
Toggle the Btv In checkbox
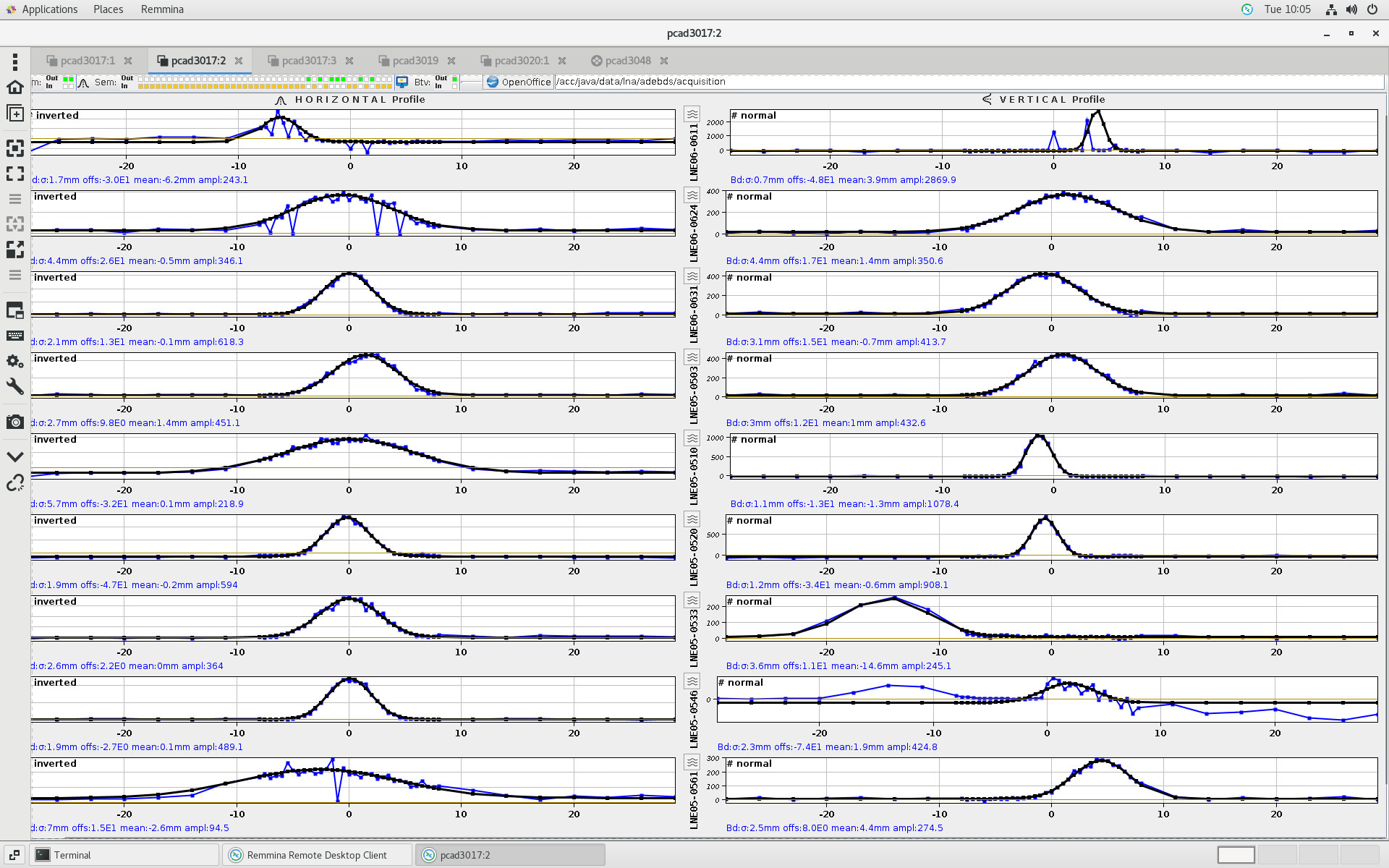(455, 86)
